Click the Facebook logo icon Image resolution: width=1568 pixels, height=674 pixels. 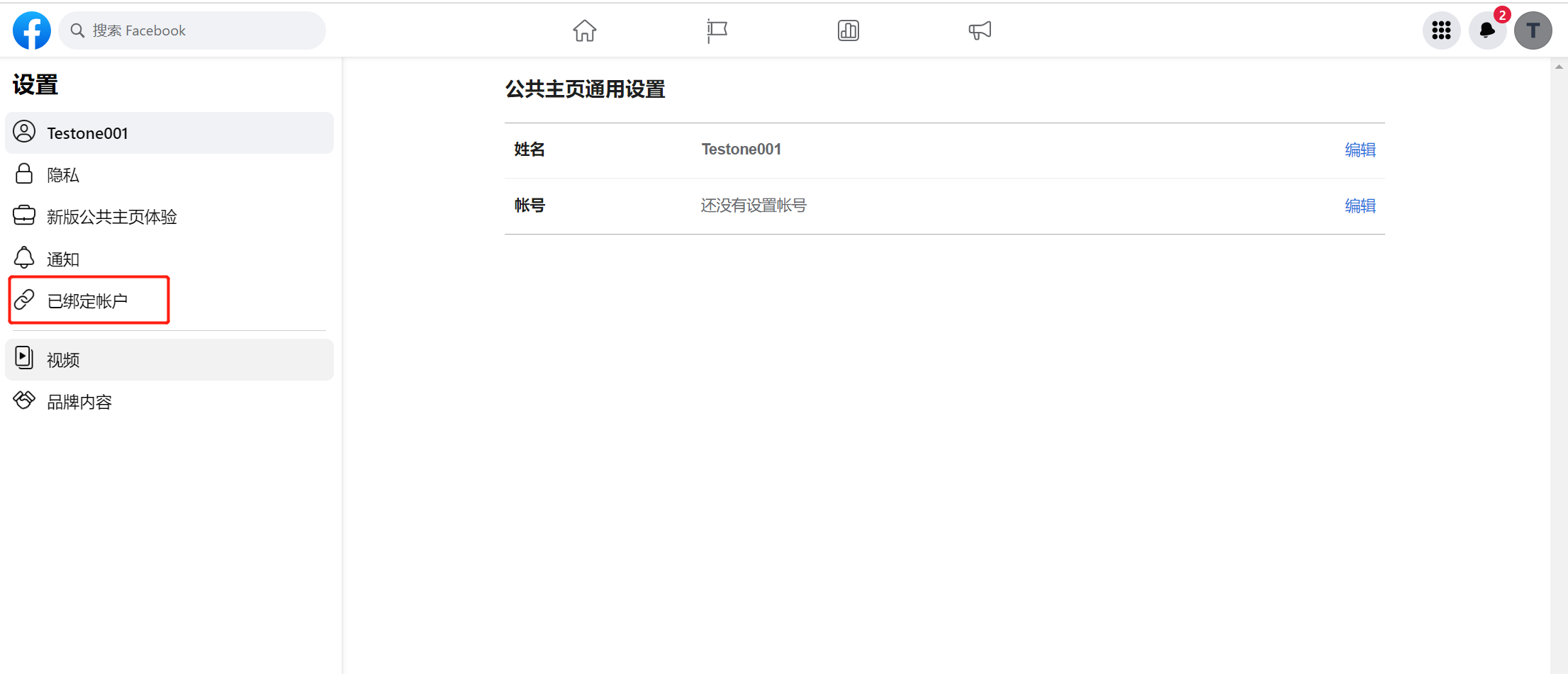point(32,30)
